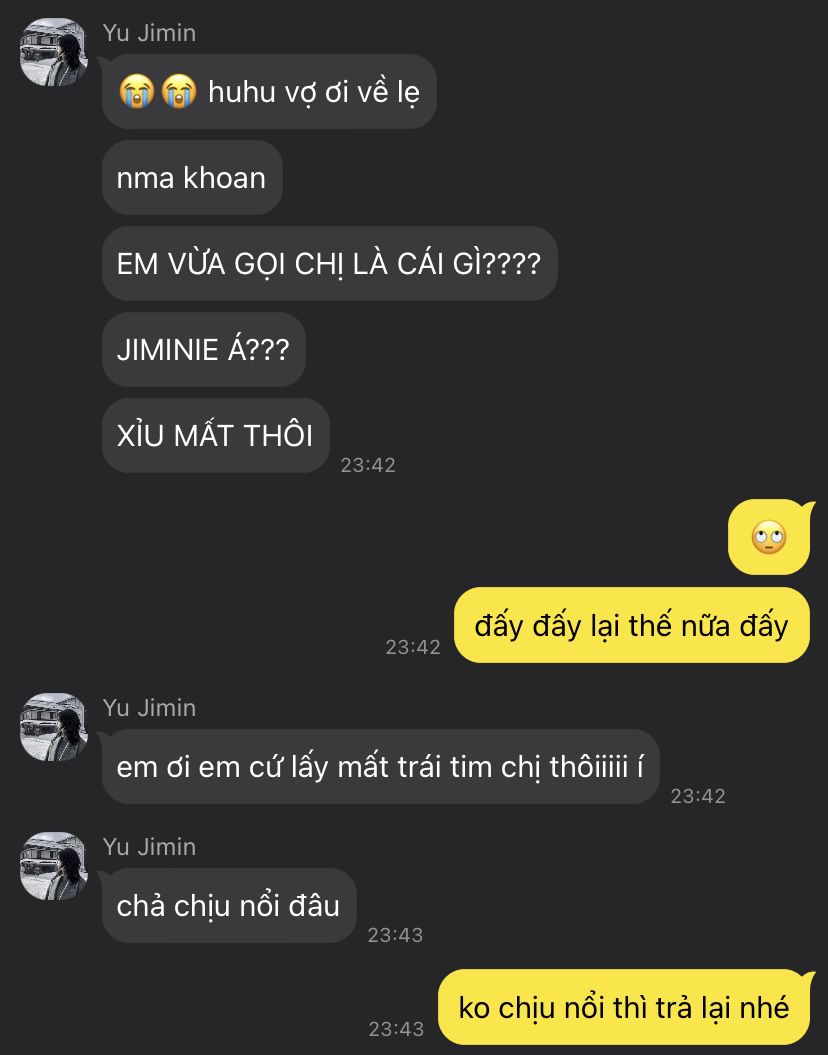
Task: Select the 'chả chịu nổi đâu' bubble
Action: tap(229, 906)
